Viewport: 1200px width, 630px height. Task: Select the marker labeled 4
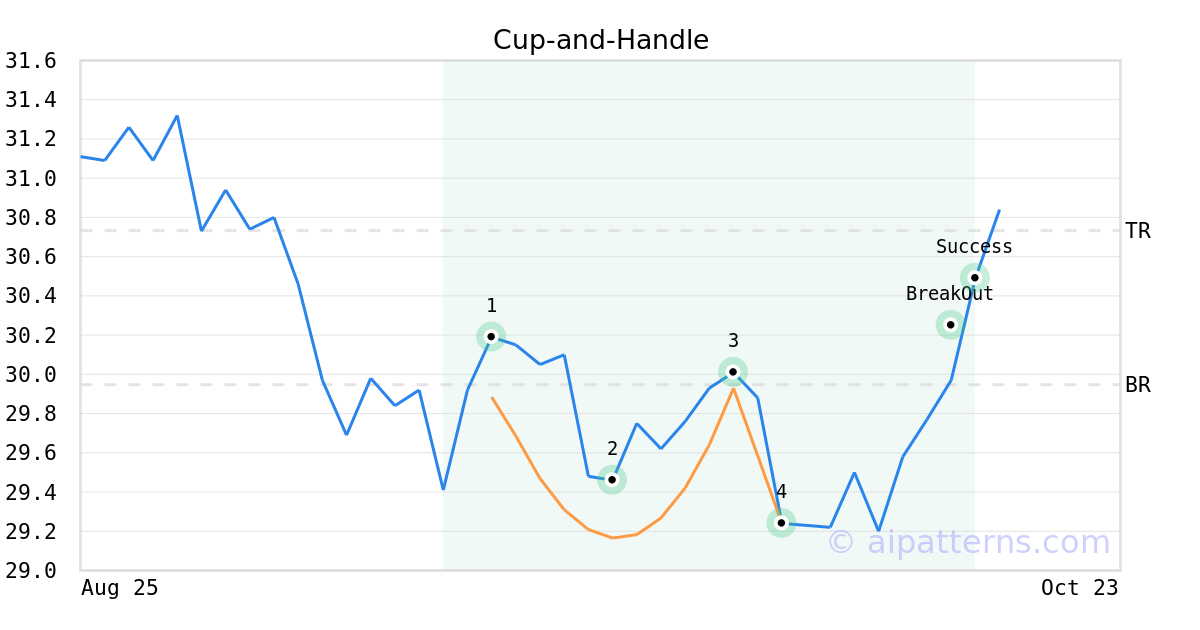(x=781, y=523)
